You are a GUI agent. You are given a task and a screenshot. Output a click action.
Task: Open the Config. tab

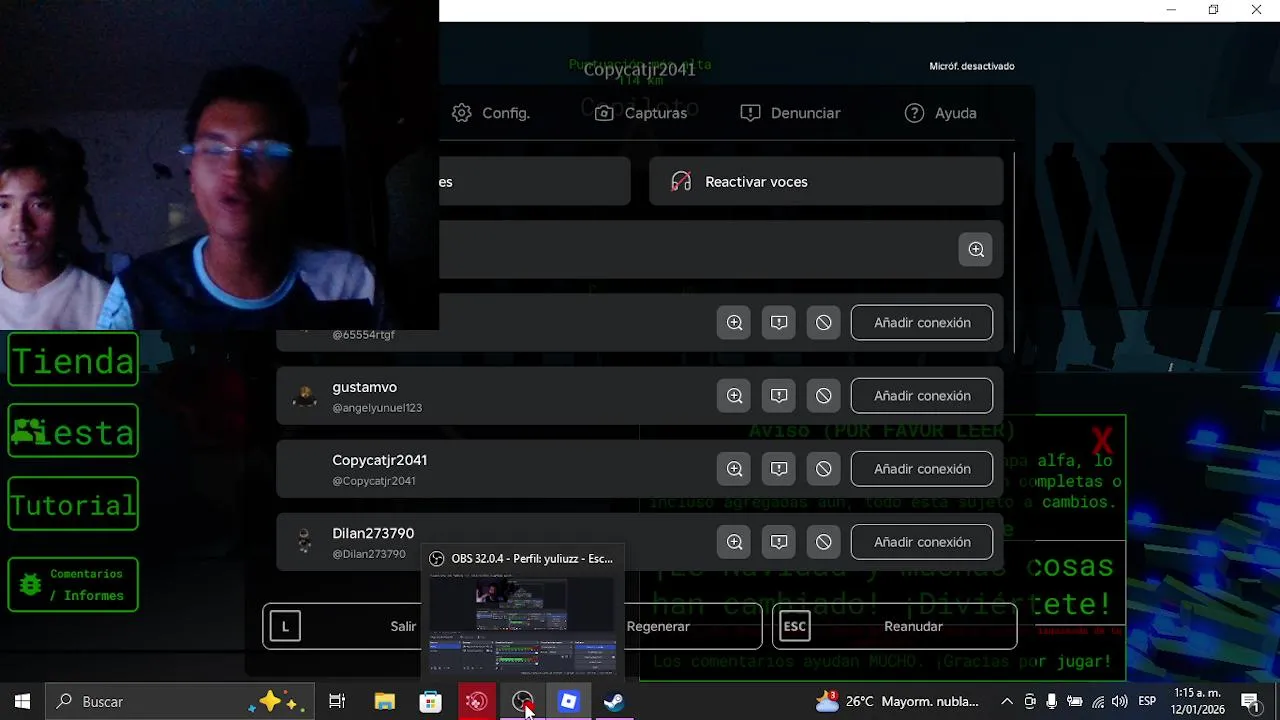(x=490, y=113)
